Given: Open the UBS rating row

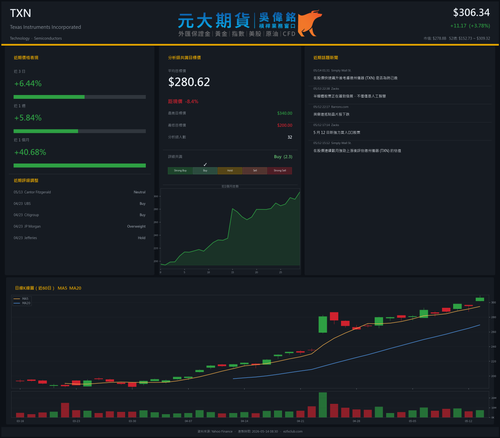Looking at the screenshot, I should coord(80,204).
